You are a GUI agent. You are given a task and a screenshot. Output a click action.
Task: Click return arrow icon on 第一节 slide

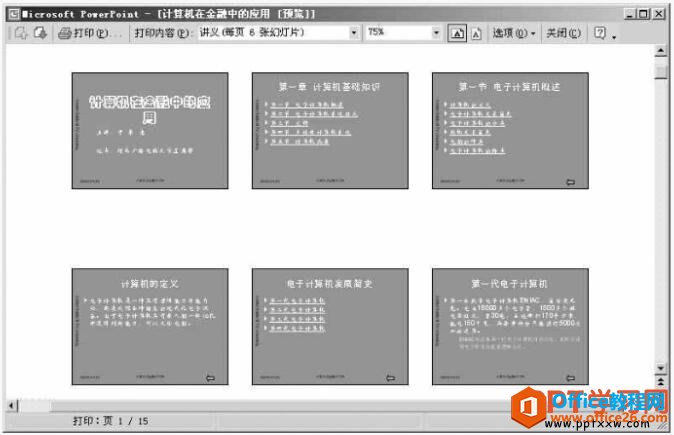coord(570,182)
